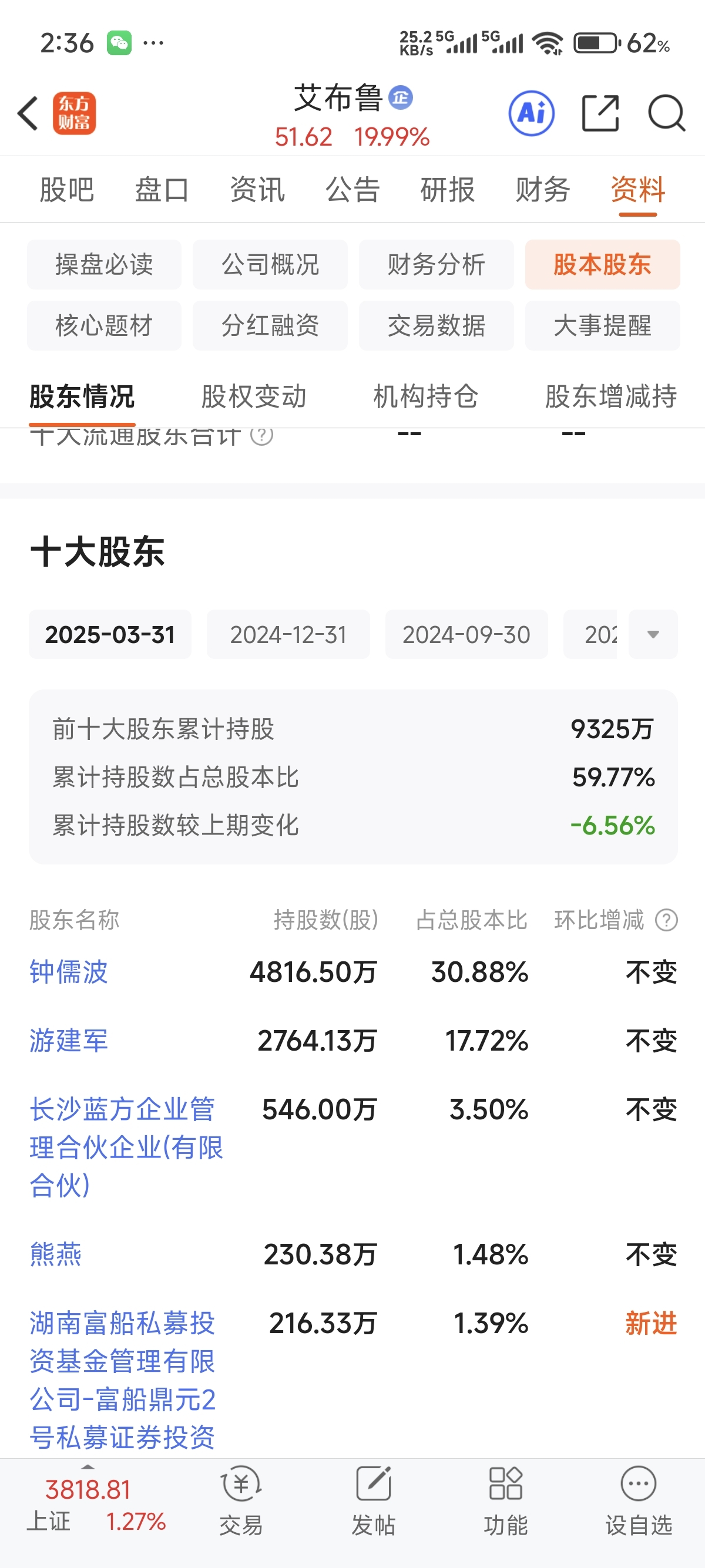Tap the 财务分析 button
Viewport: 705px width, 1568px height.
[437, 265]
